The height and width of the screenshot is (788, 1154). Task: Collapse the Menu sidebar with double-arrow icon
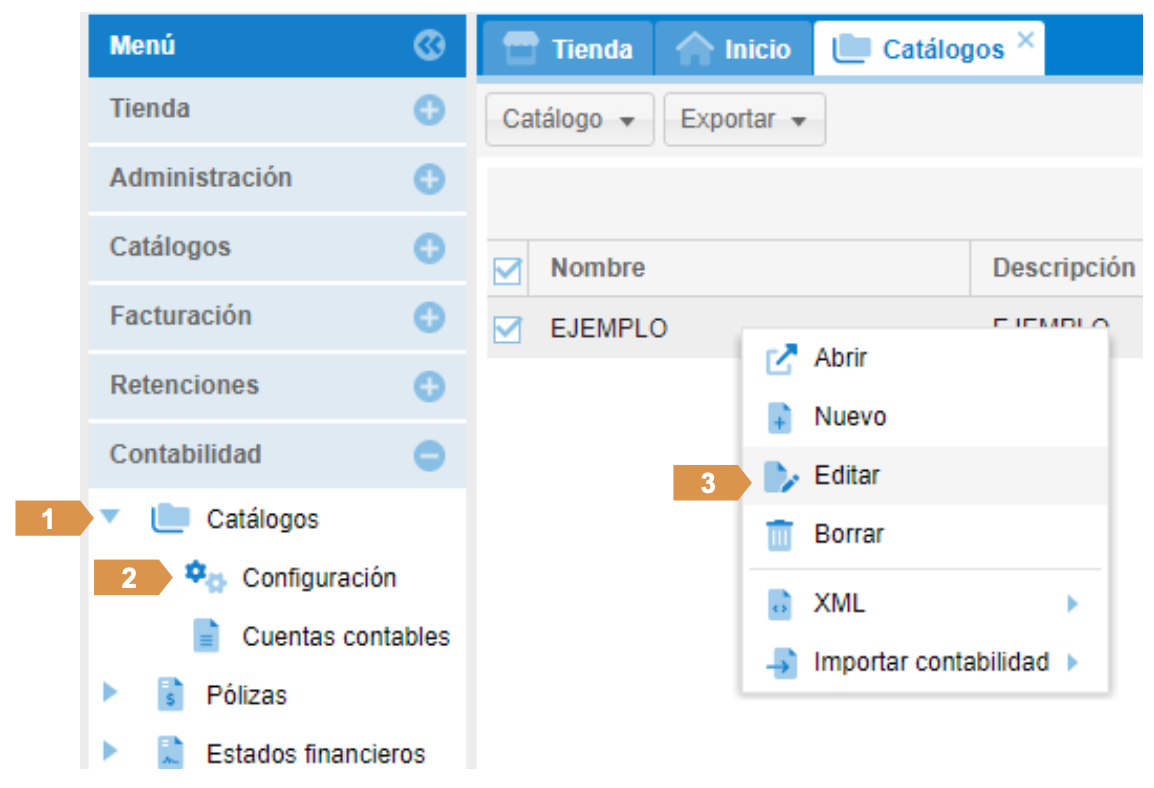(x=429, y=45)
